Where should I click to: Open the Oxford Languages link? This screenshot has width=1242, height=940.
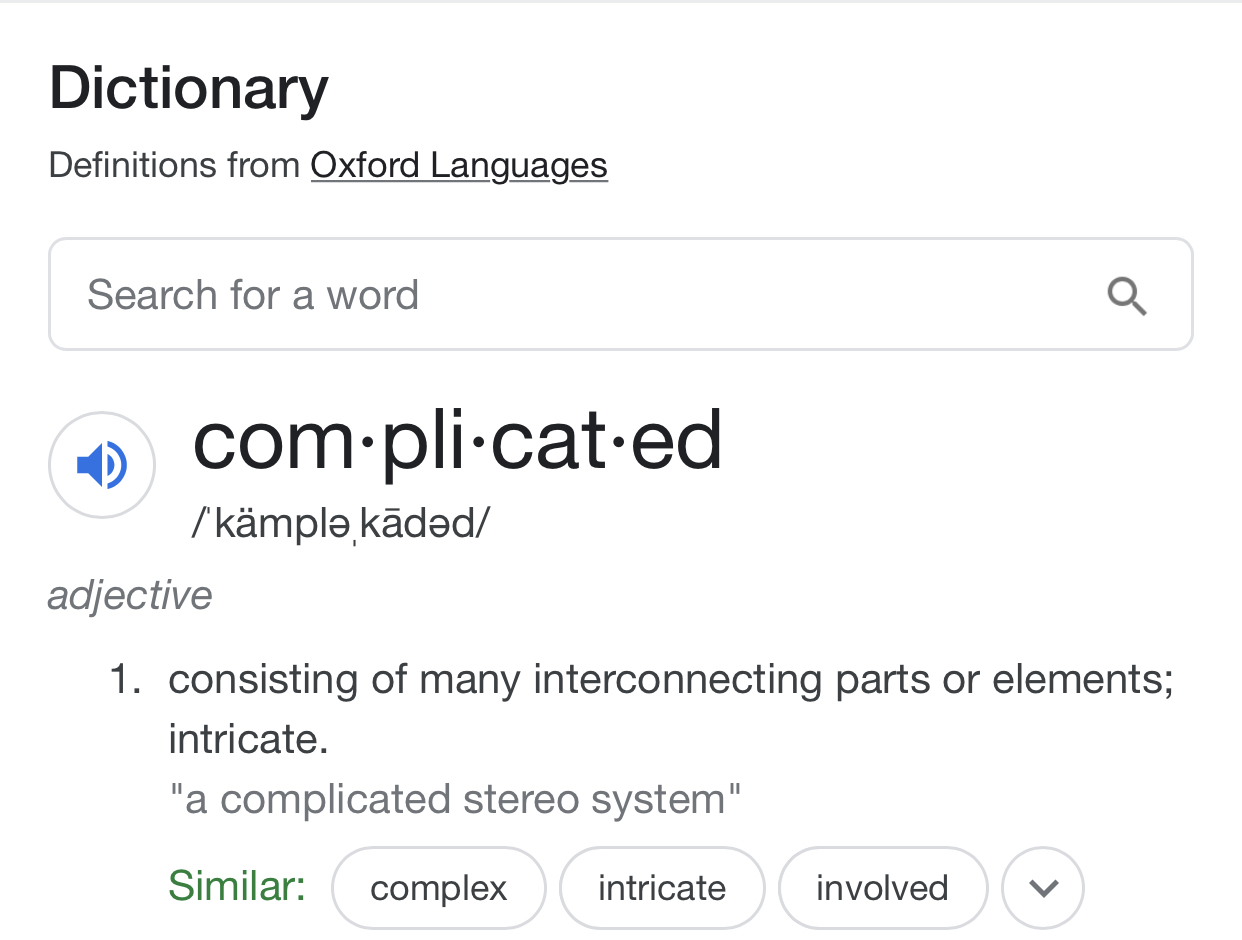[x=458, y=165]
